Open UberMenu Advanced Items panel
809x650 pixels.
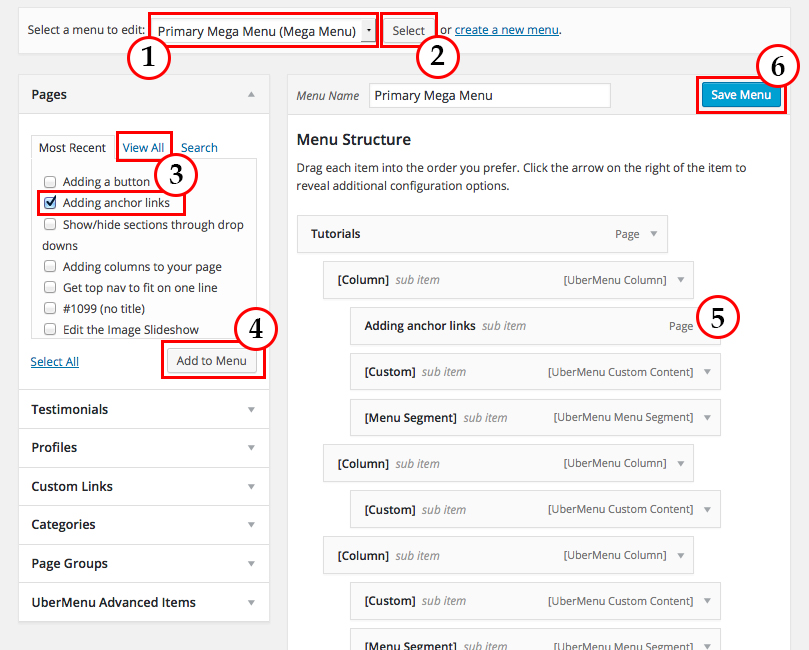(251, 603)
